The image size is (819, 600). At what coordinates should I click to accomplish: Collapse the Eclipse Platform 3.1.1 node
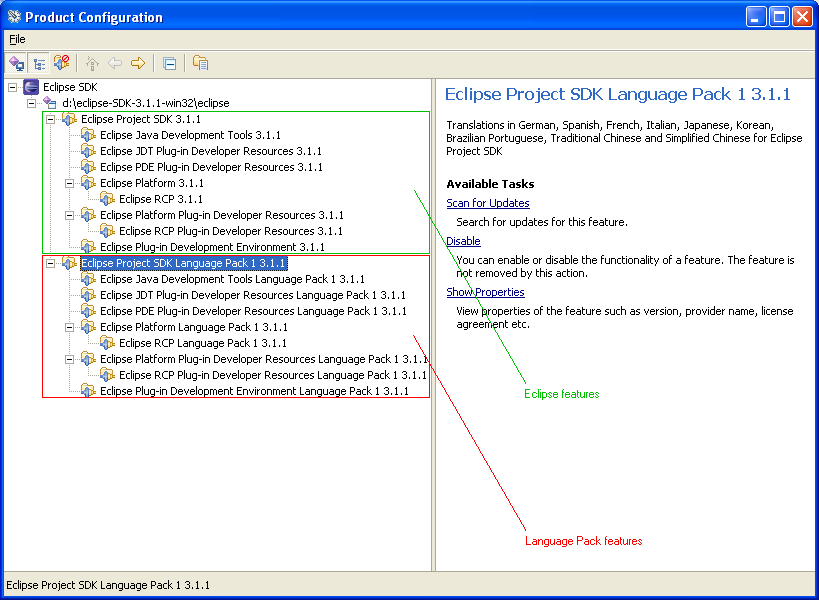pyautogui.click(x=69, y=183)
